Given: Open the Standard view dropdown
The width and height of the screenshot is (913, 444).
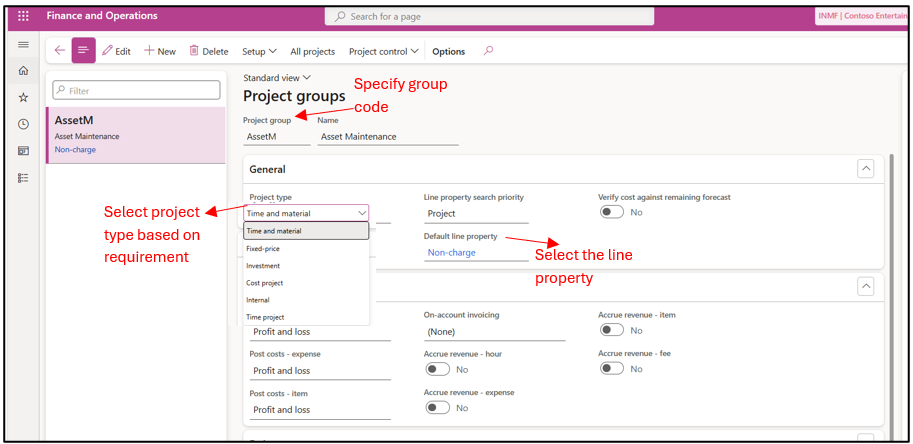Looking at the screenshot, I should tap(277, 77).
